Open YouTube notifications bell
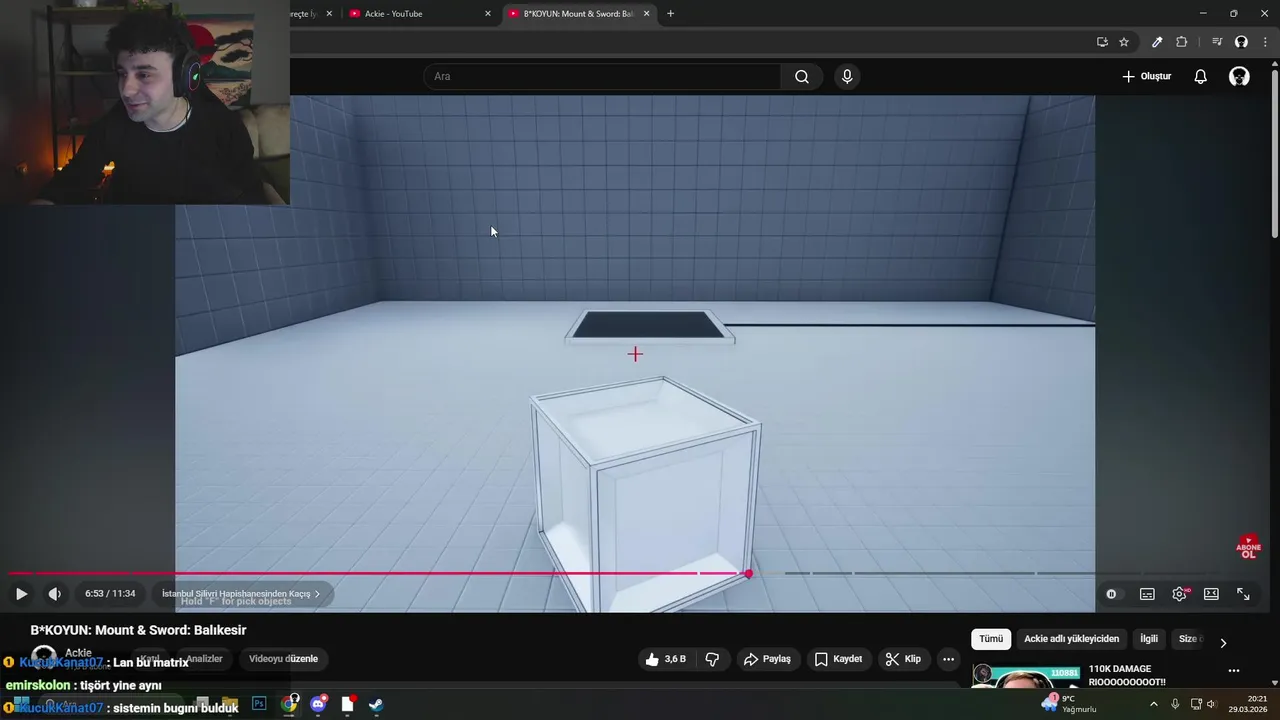Image resolution: width=1280 pixels, height=720 pixels. (1200, 77)
